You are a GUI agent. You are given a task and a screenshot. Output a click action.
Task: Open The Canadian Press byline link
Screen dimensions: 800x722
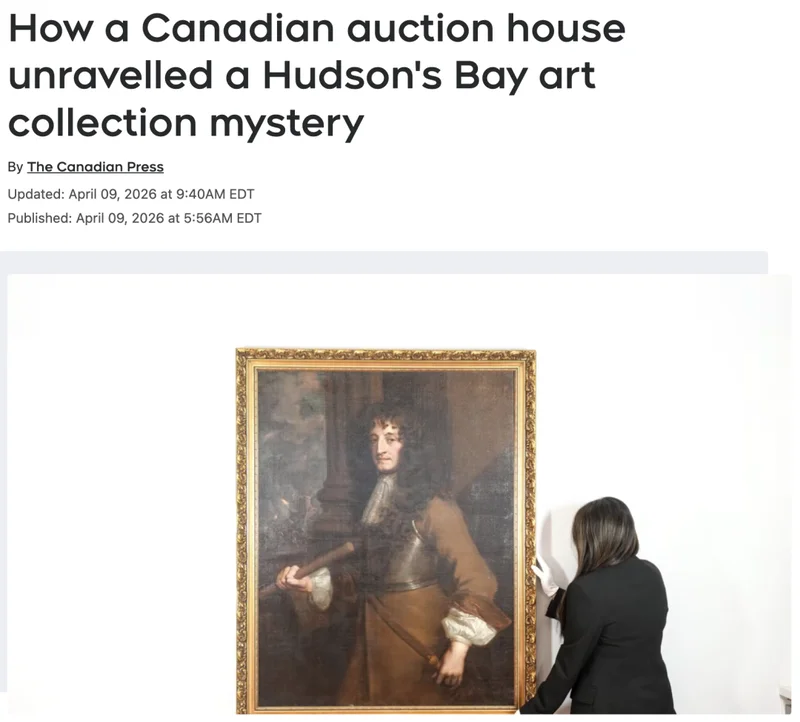(95, 167)
